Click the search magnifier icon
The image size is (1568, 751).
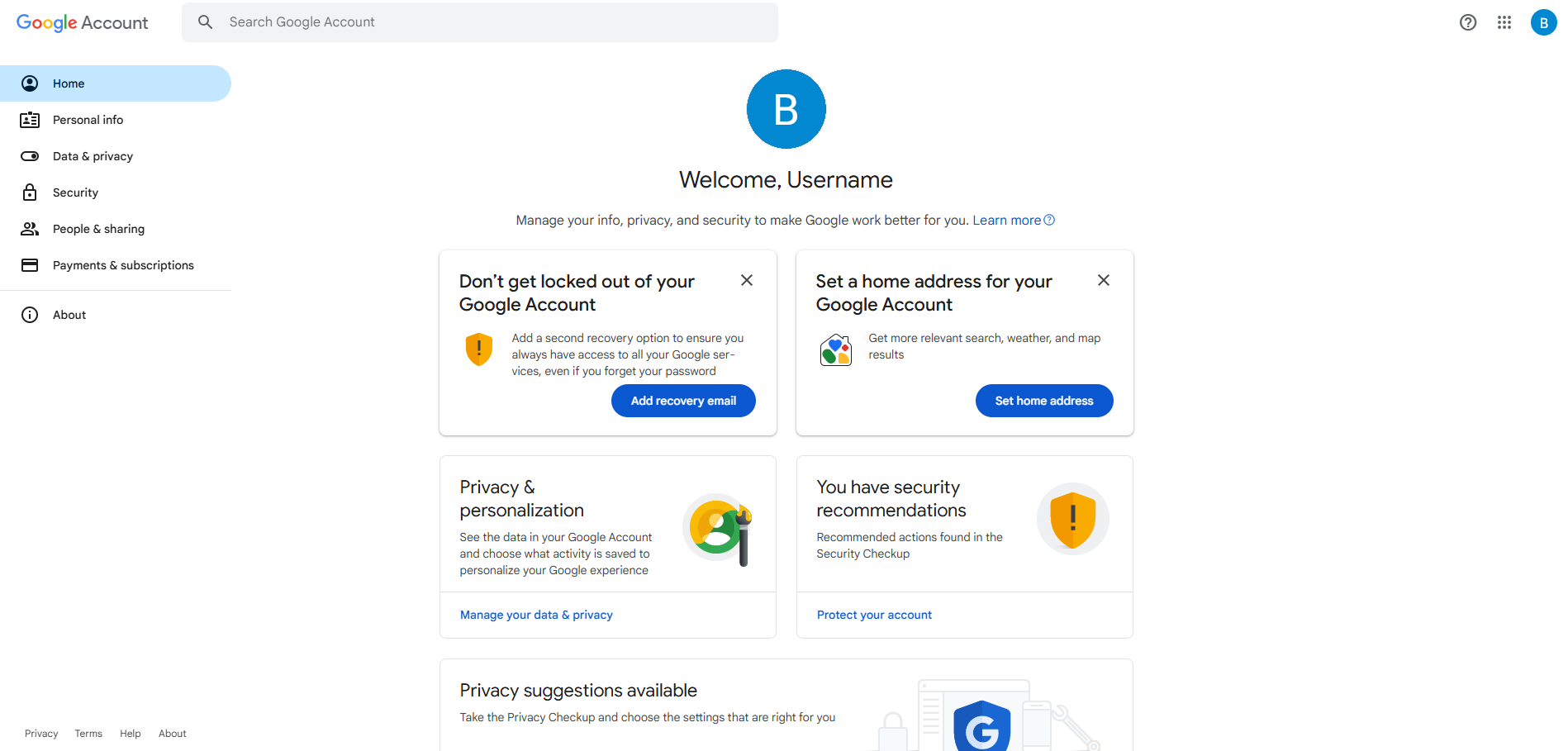click(x=206, y=22)
